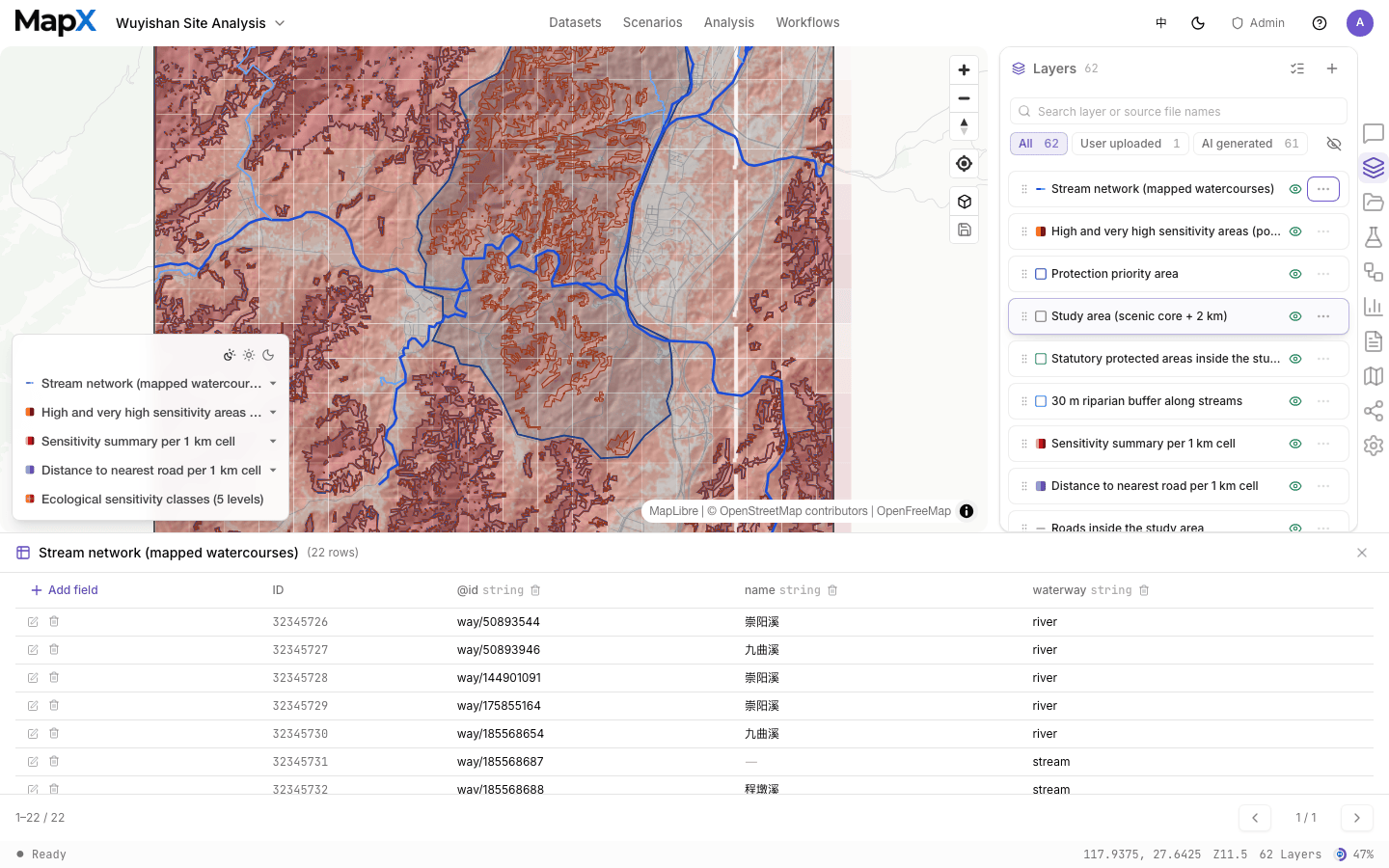
Task: Expand Distance to nearest road legend entry
Action: coord(273,471)
